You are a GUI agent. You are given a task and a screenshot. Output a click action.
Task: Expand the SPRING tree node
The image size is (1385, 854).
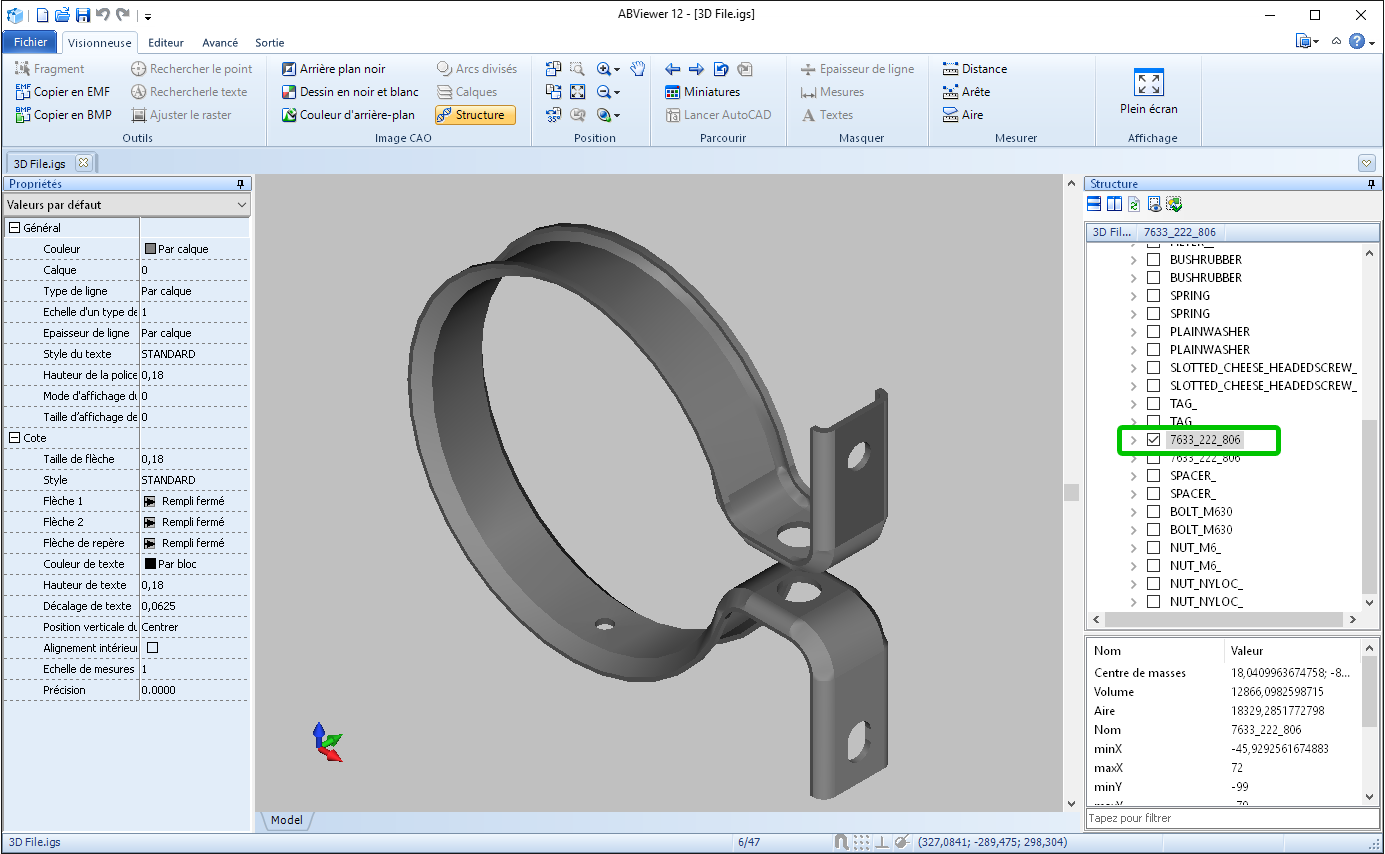click(x=1133, y=296)
